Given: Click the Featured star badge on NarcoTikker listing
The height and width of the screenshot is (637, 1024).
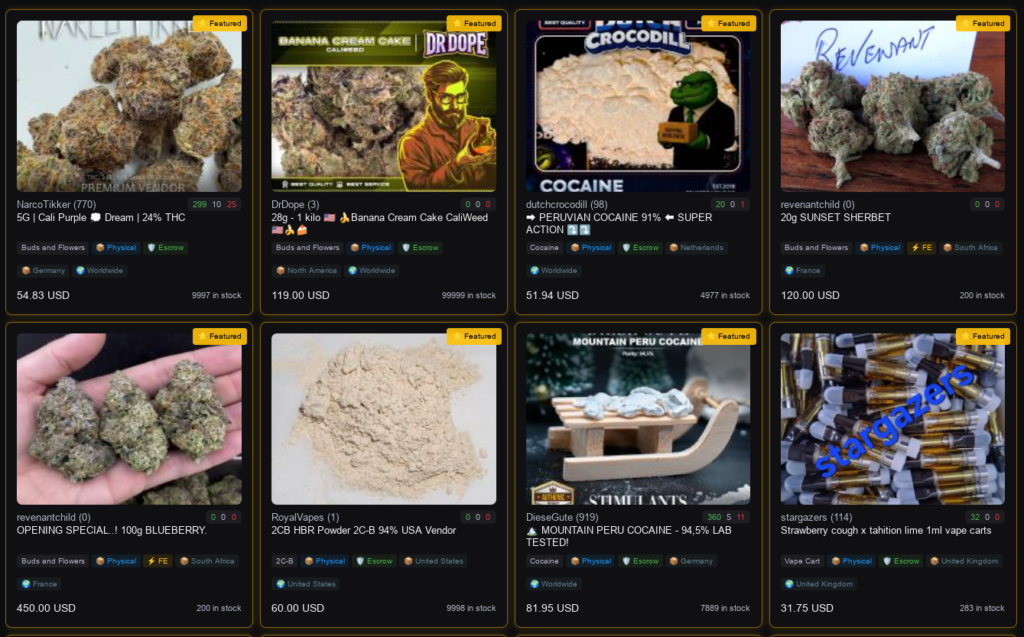Looking at the screenshot, I should (220, 24).
